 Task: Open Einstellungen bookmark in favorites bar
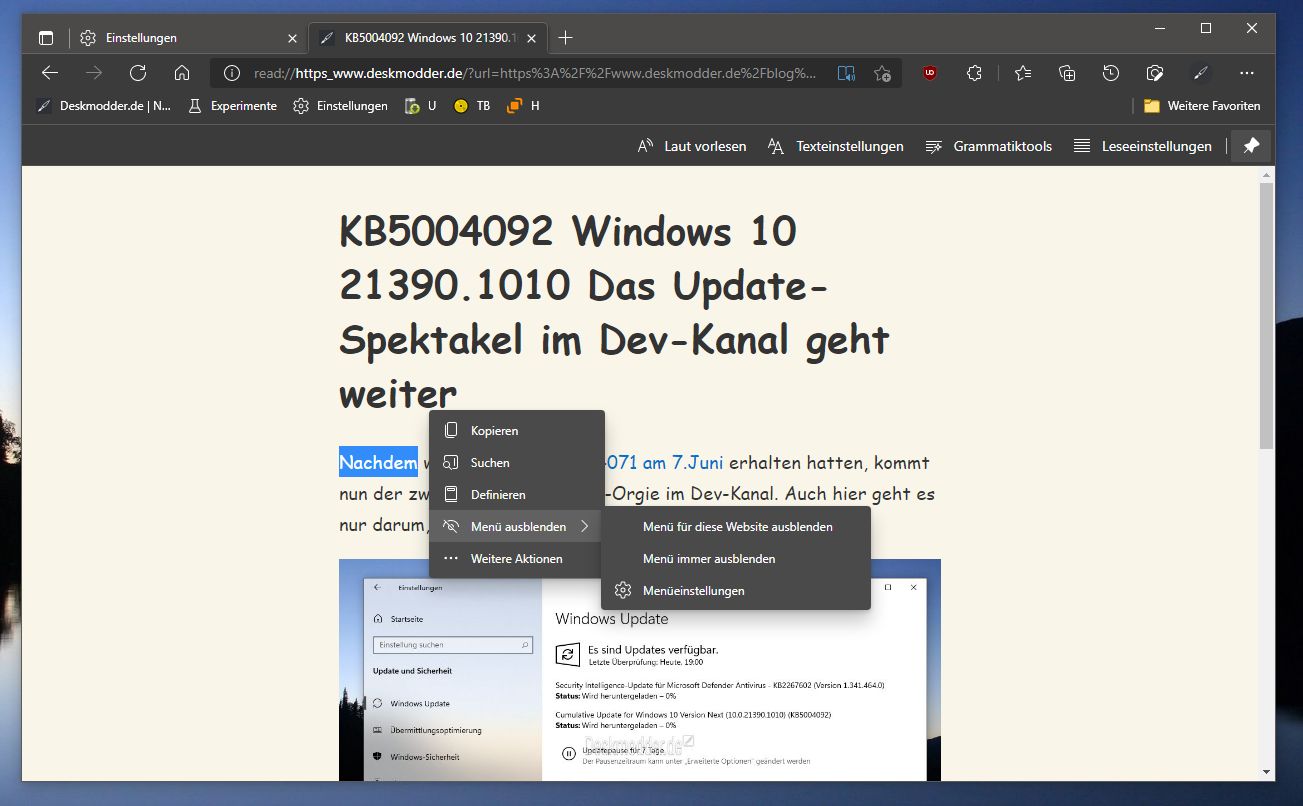click(x=340, y=106)
